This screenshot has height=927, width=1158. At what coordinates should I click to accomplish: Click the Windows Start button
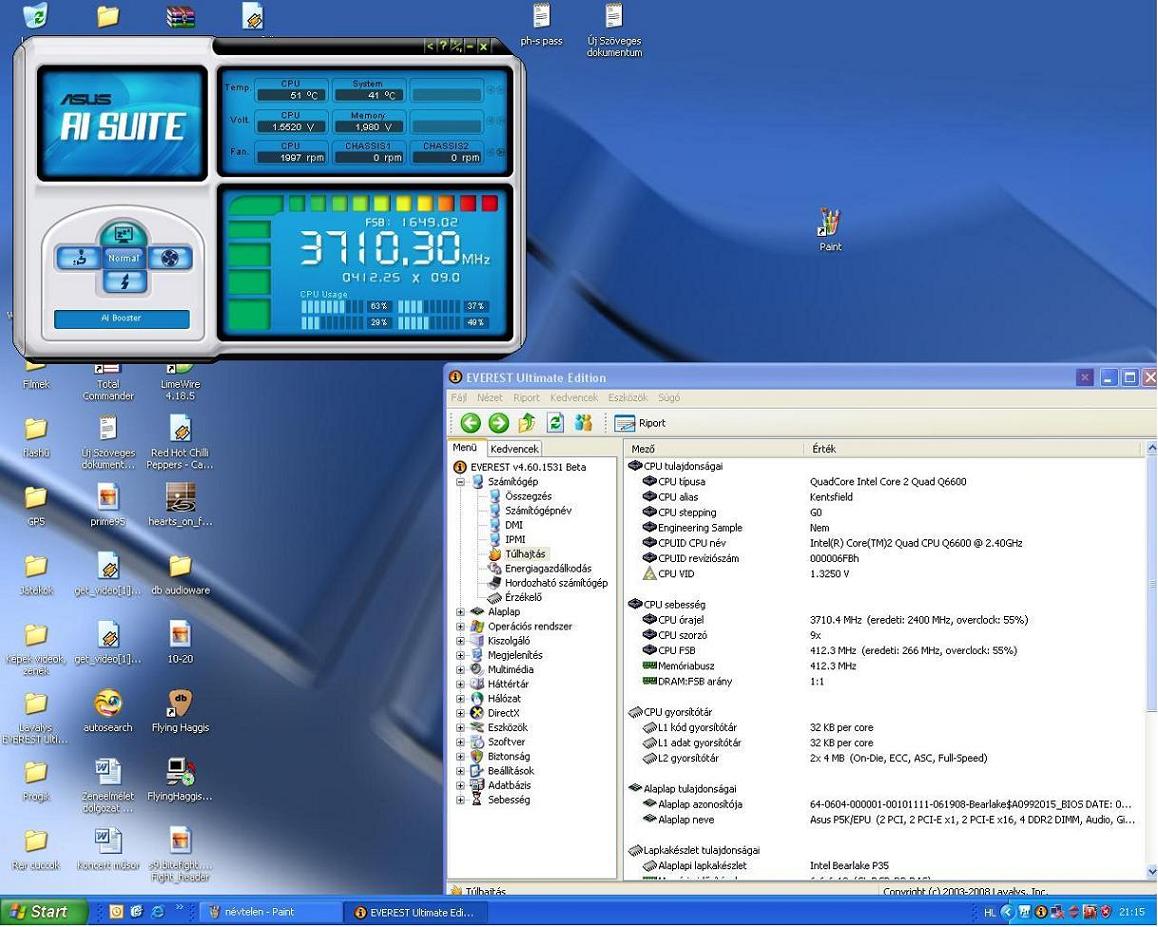(42, 912)
